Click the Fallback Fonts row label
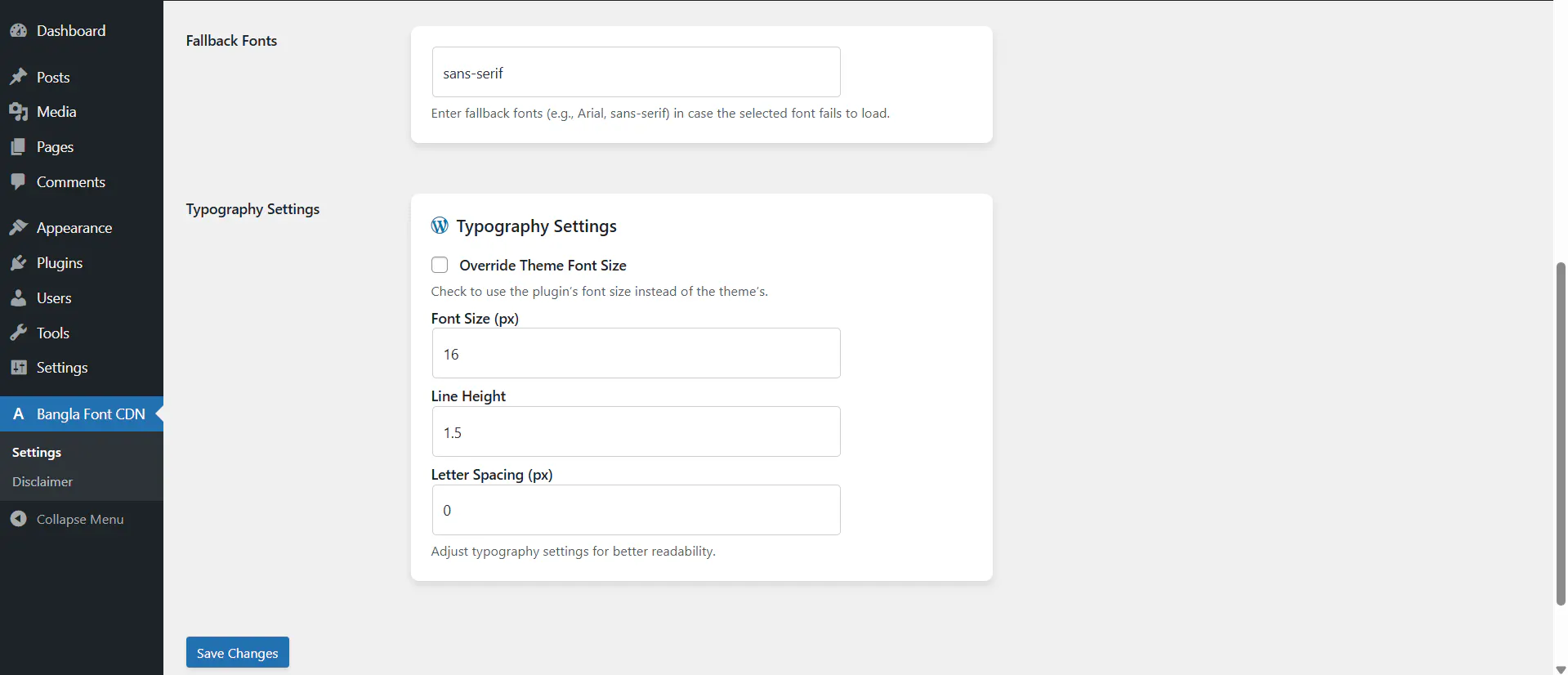 231,41
